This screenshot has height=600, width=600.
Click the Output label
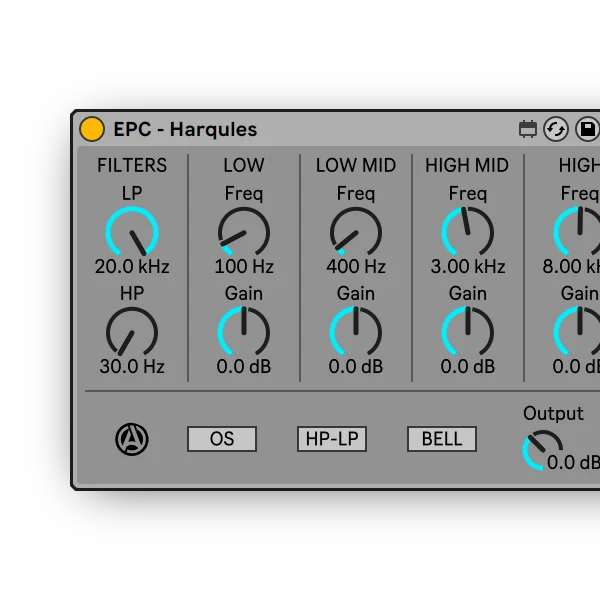pos(553,414)
